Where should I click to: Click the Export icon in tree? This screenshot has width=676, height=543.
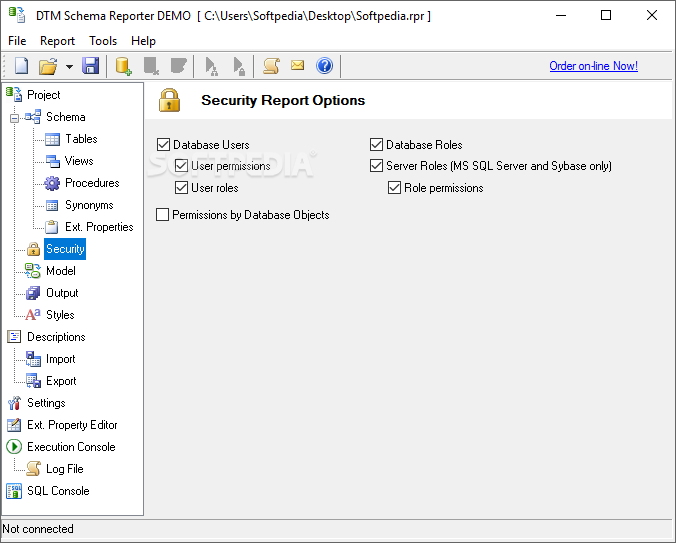(x=33, y=381)
